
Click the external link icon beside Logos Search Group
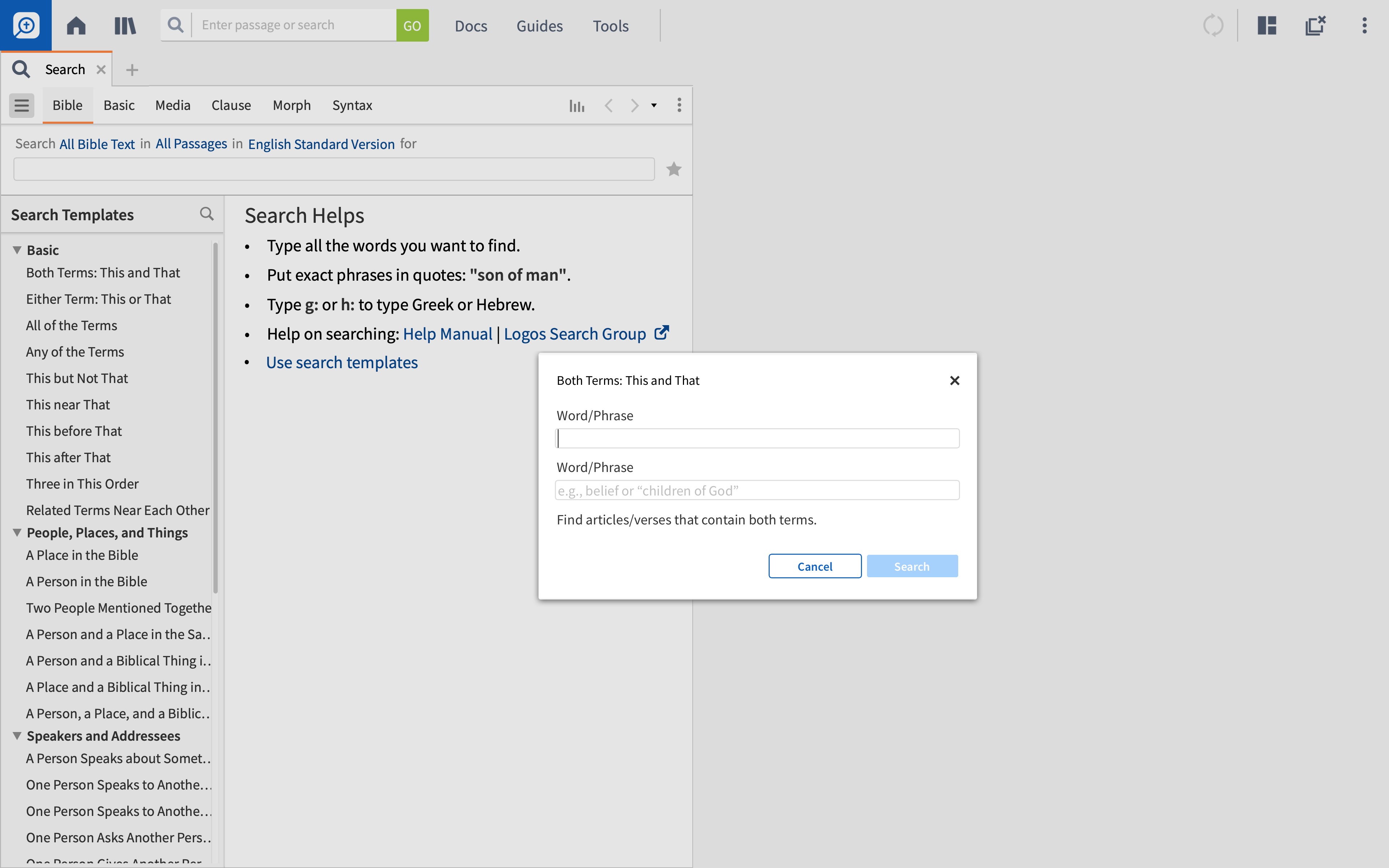[662, 333]
